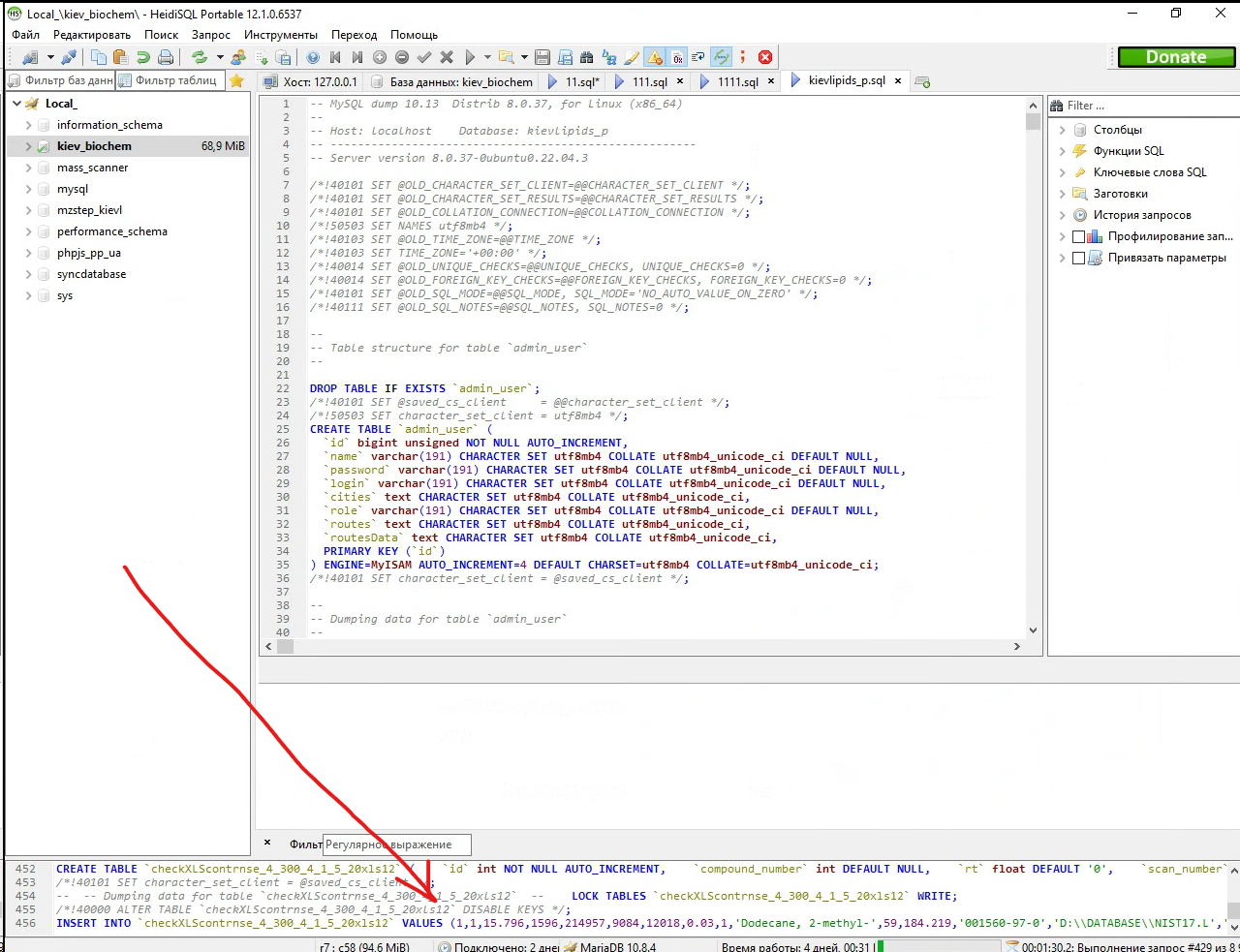1240x952 pixels.
Task: Switch to the 111.sql query tab
Action: point(649,81)
